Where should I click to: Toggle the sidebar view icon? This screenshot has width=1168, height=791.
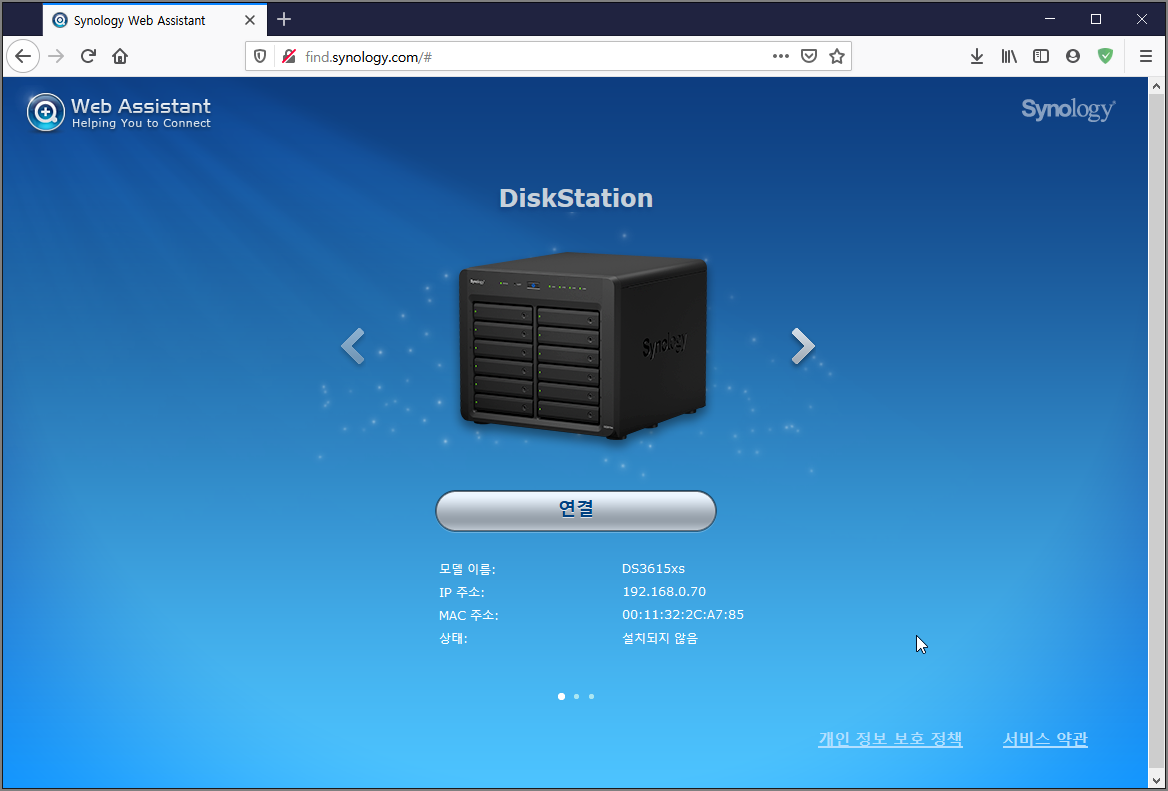1041,57
